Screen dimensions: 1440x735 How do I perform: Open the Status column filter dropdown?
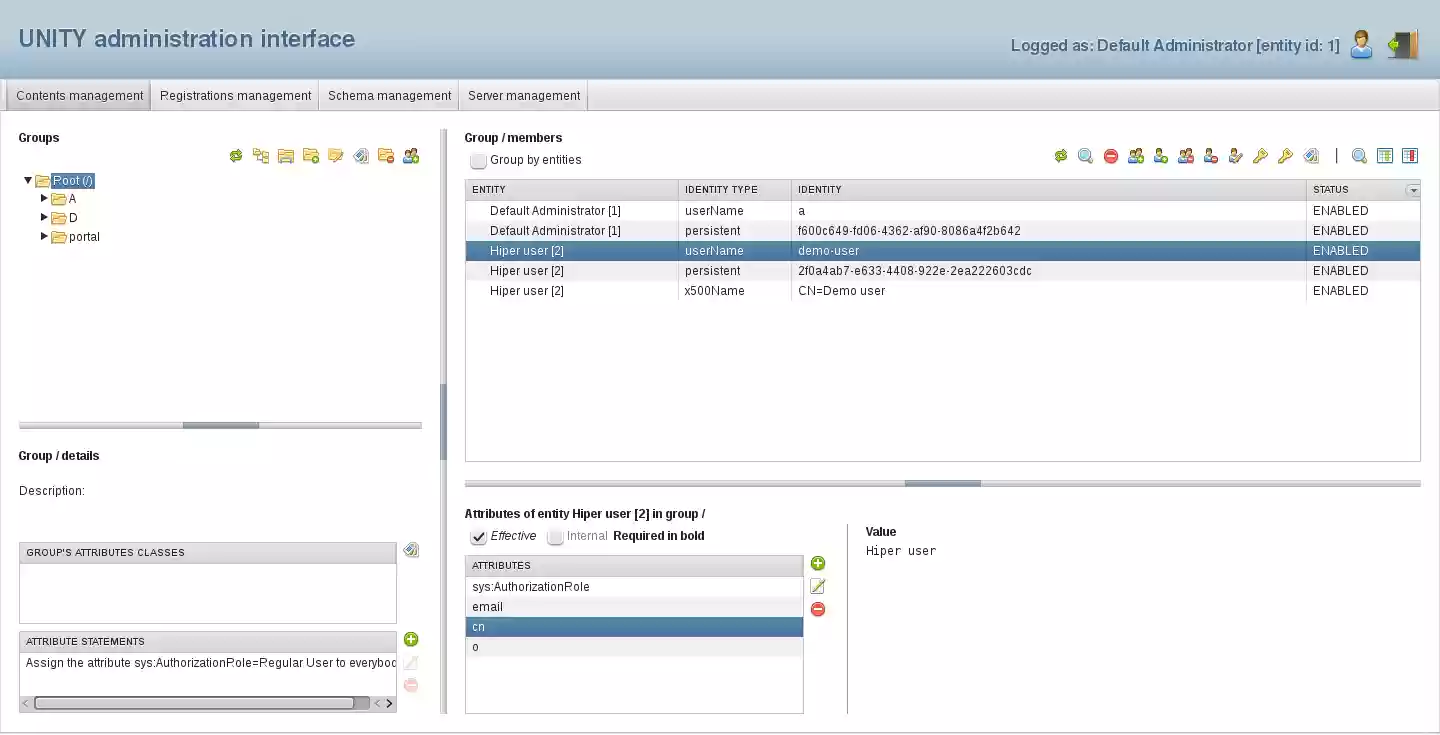[1413, 190]
